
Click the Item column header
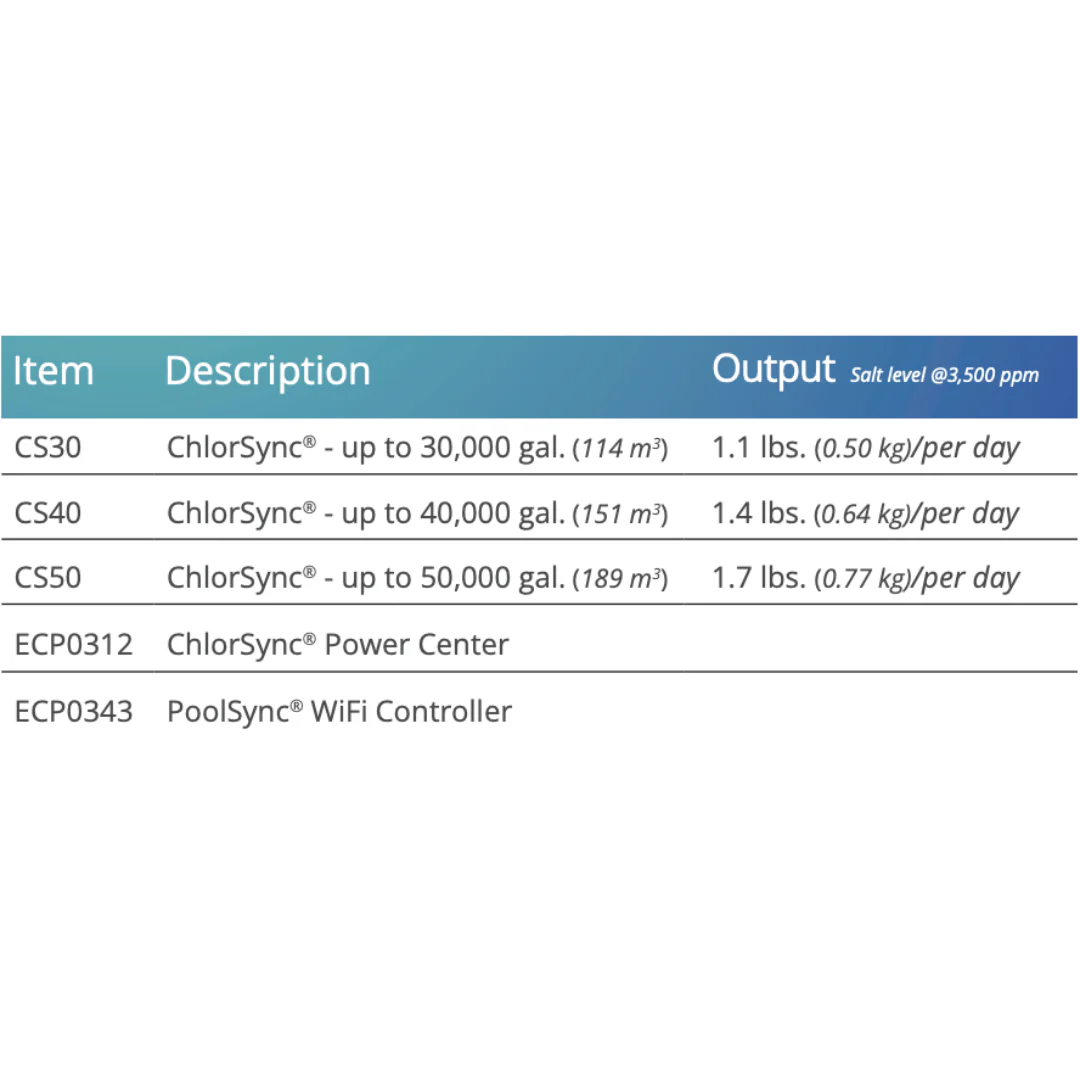[53, 371]
